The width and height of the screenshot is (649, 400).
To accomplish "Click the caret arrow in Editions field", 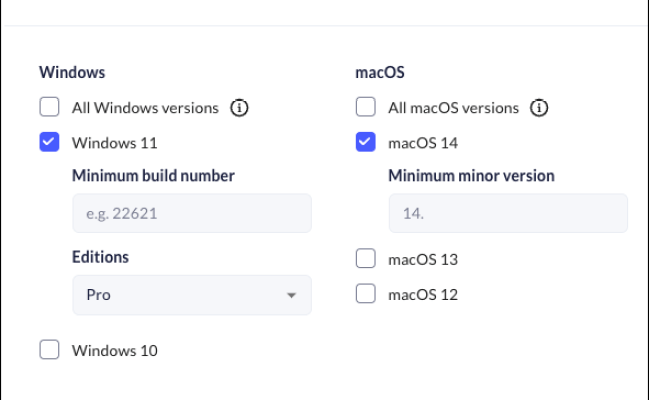I will [291, 296].
